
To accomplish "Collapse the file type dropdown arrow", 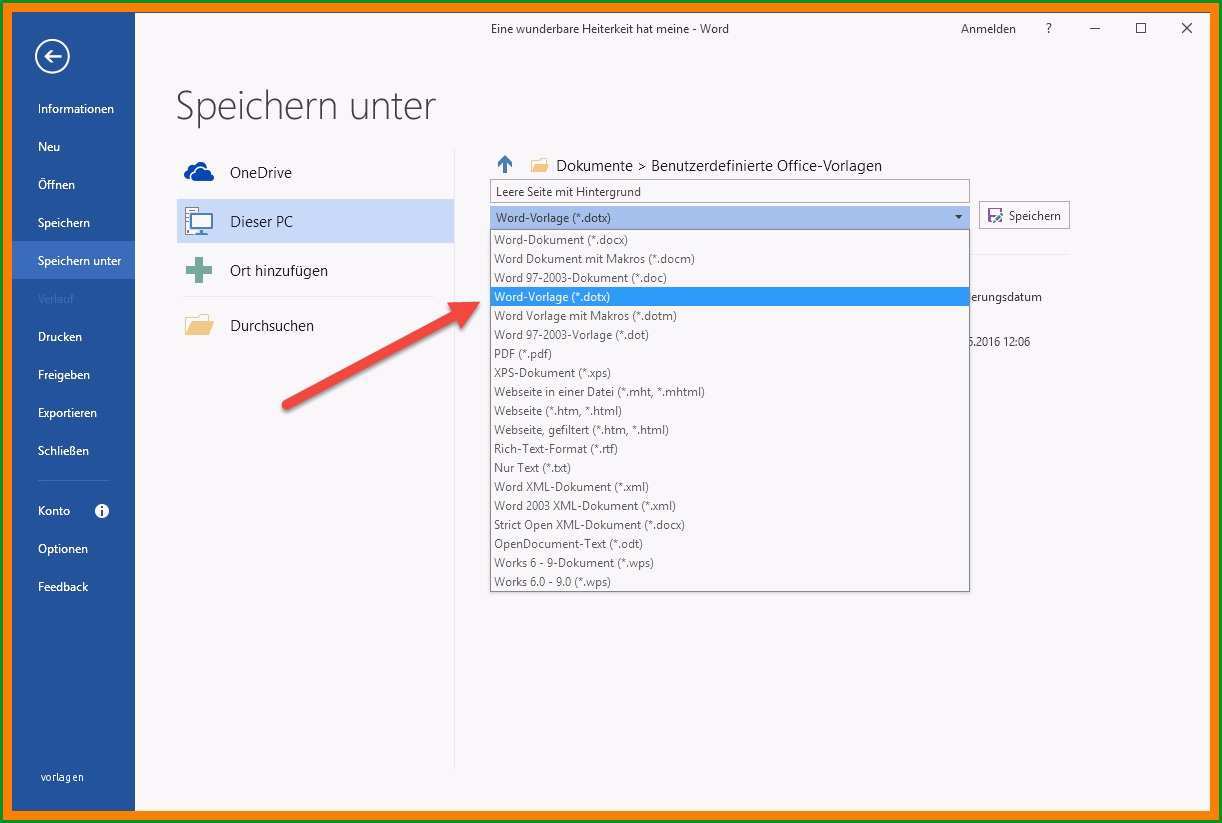I will [x=958, y=217].
